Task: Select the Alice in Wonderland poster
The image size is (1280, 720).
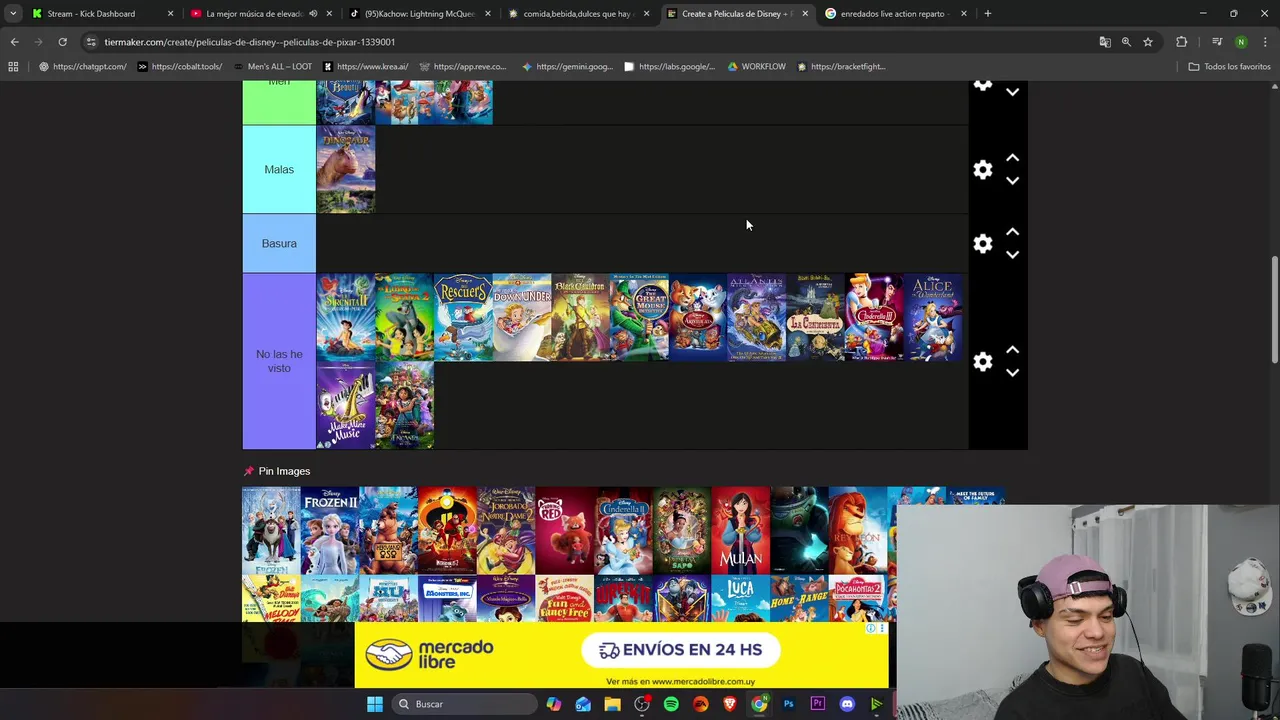Action: pos(932,317)
